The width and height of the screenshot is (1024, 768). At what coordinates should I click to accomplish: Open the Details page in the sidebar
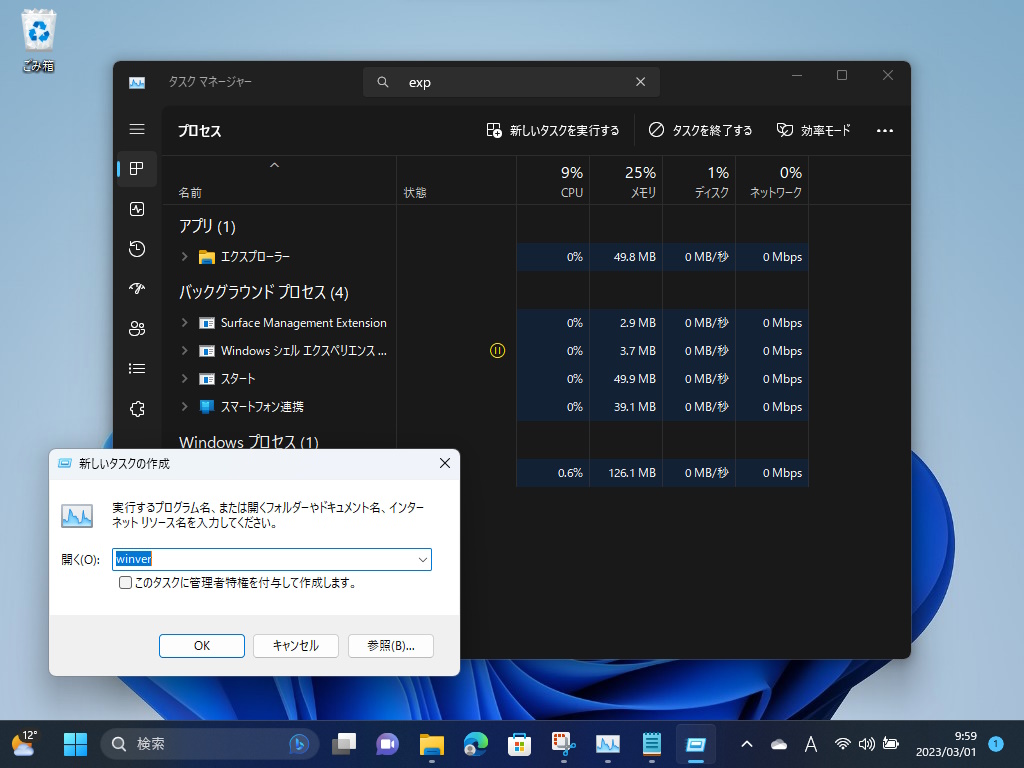point(137,368)
